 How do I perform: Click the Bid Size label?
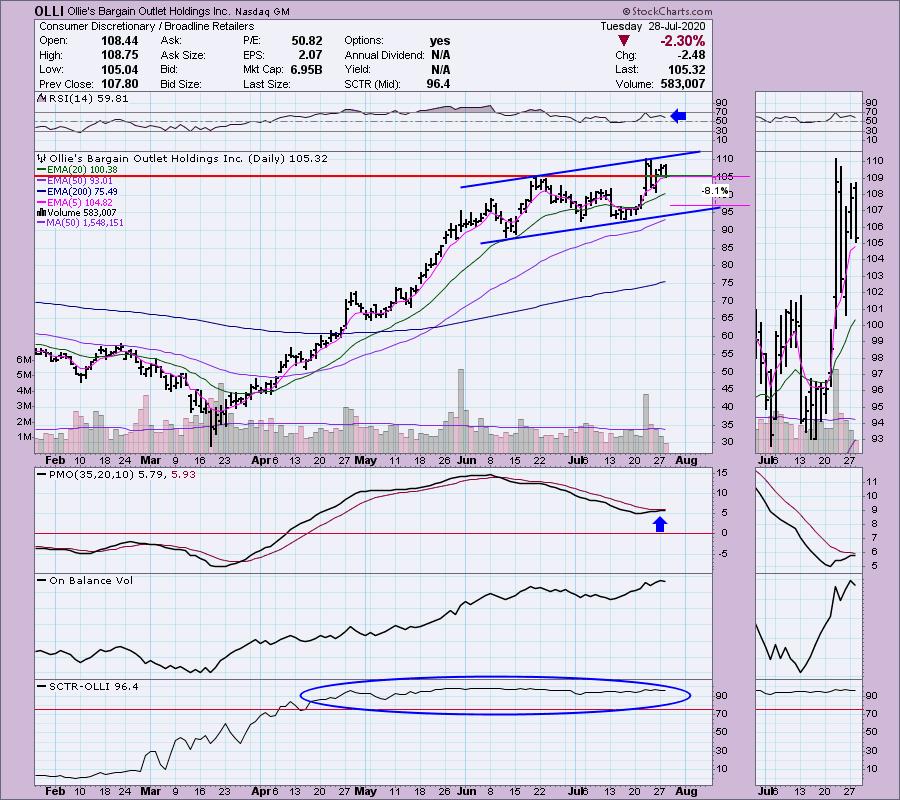tap(181, 84)
